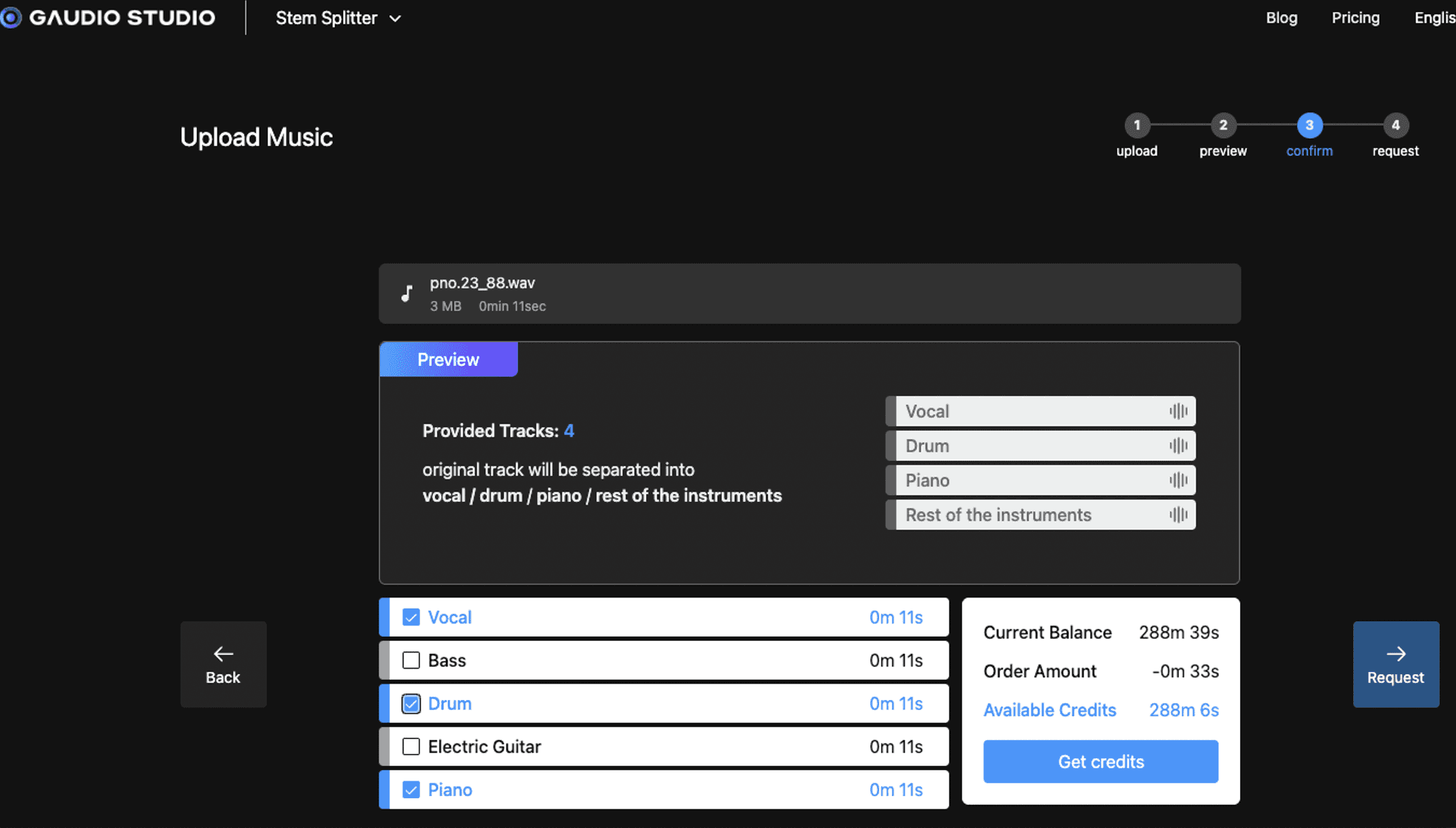Click the Drum preview track bar

(1040, 446)
